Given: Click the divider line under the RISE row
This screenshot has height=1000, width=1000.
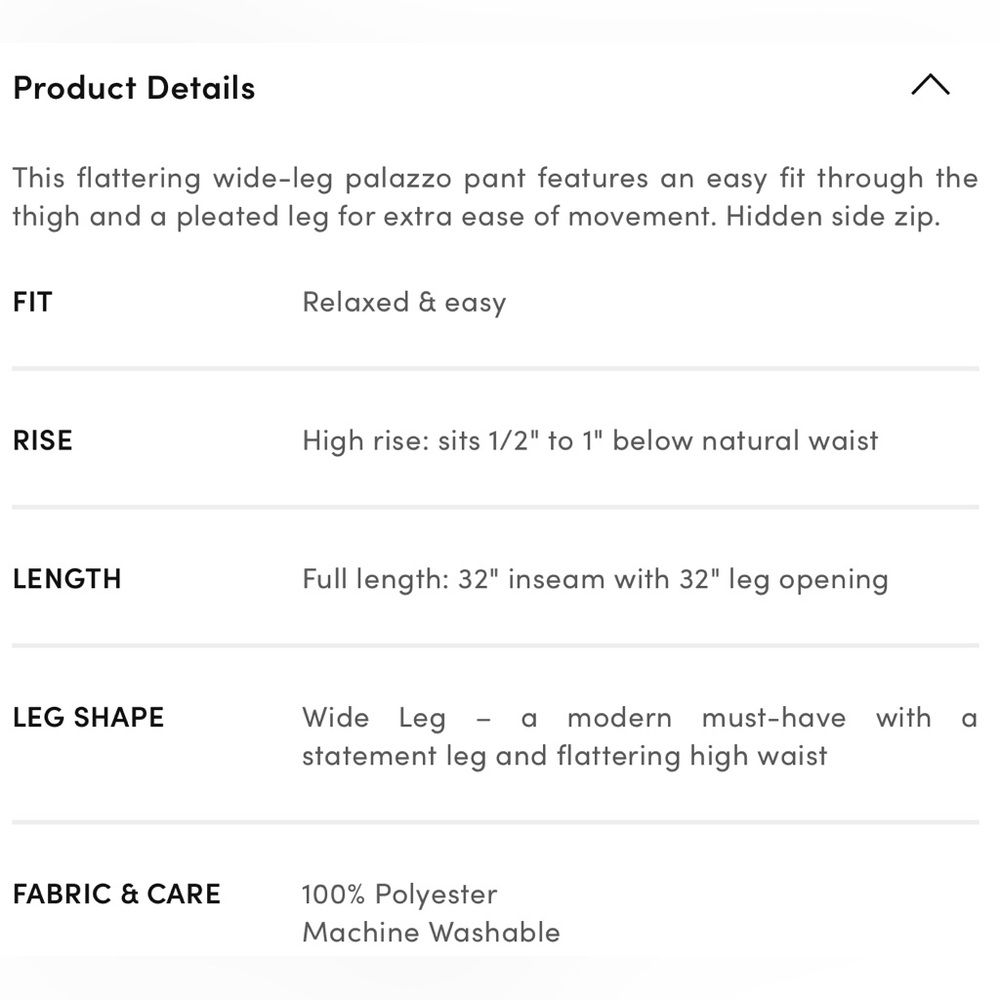Looking at the screenshot, I should coord(496,507).
